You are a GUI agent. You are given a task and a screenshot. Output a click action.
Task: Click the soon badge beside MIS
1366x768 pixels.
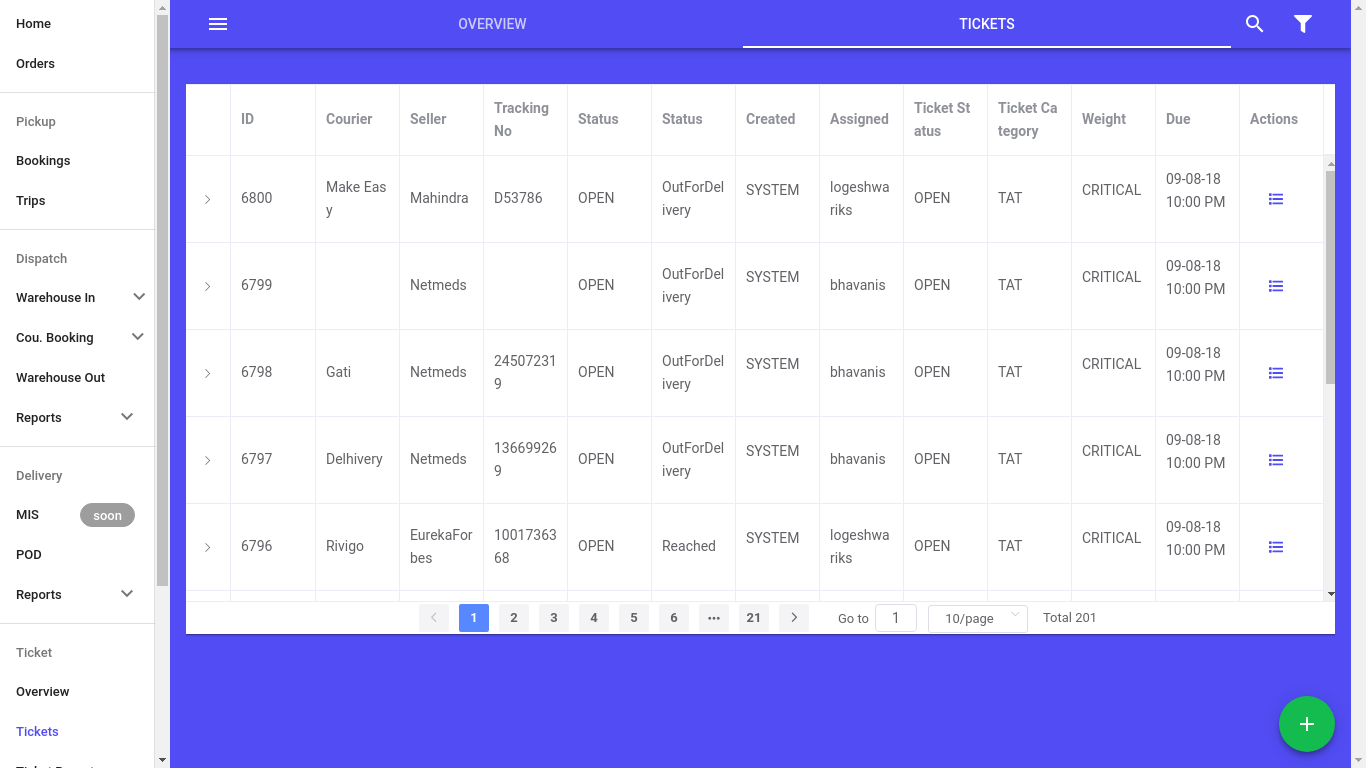[x=107, y=516]
